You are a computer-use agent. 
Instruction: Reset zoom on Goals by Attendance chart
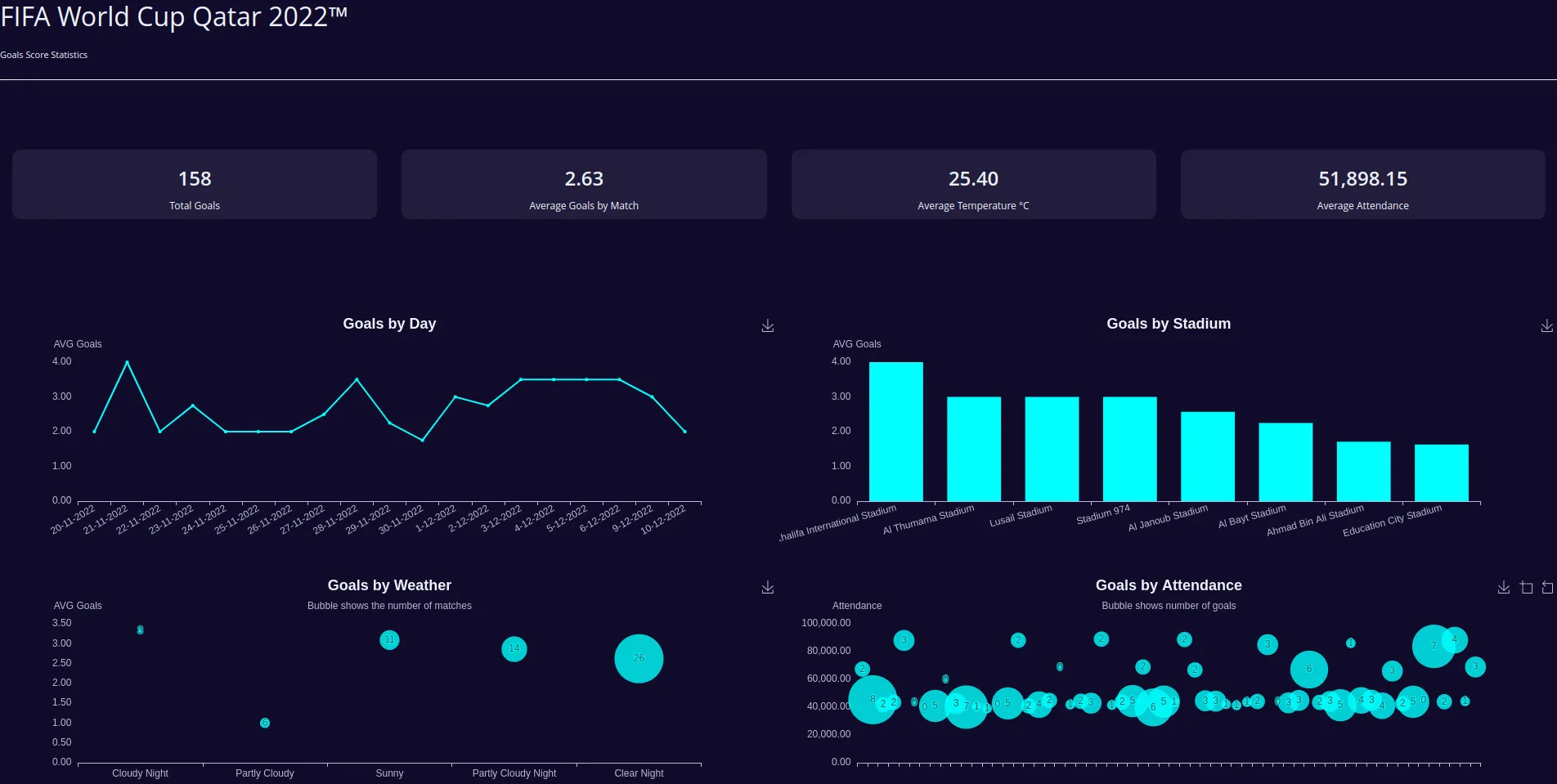click(x=1547, y=588)
